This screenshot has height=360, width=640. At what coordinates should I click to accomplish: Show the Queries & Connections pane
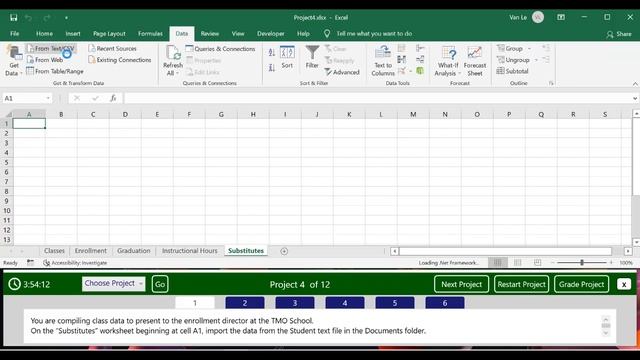tap(220, 49)
